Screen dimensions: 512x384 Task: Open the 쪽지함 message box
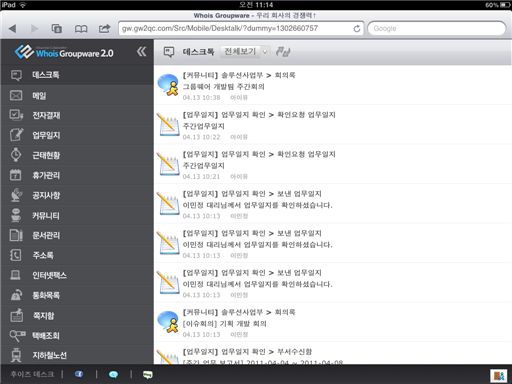77,316
